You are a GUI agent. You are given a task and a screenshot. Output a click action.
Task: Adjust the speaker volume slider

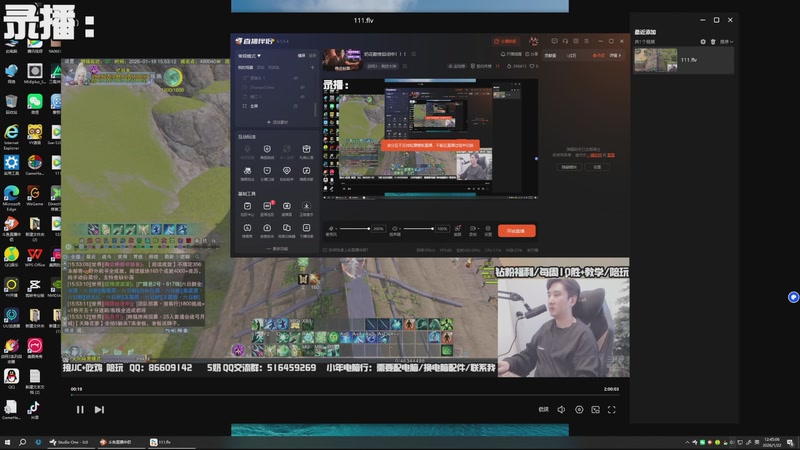click(x=418, y=229)
